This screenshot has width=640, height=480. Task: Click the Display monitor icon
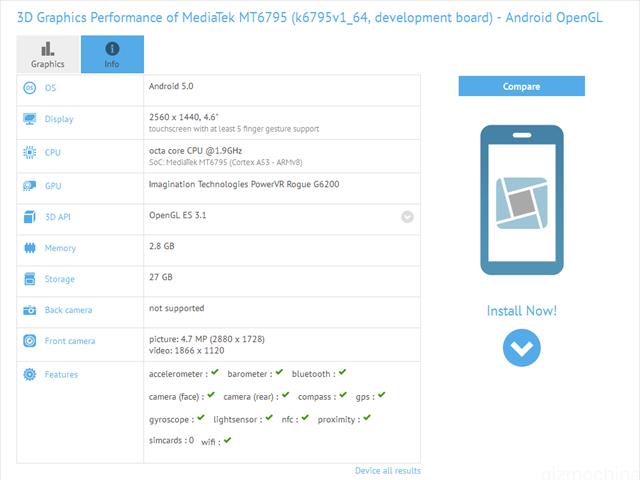point(29,119)
